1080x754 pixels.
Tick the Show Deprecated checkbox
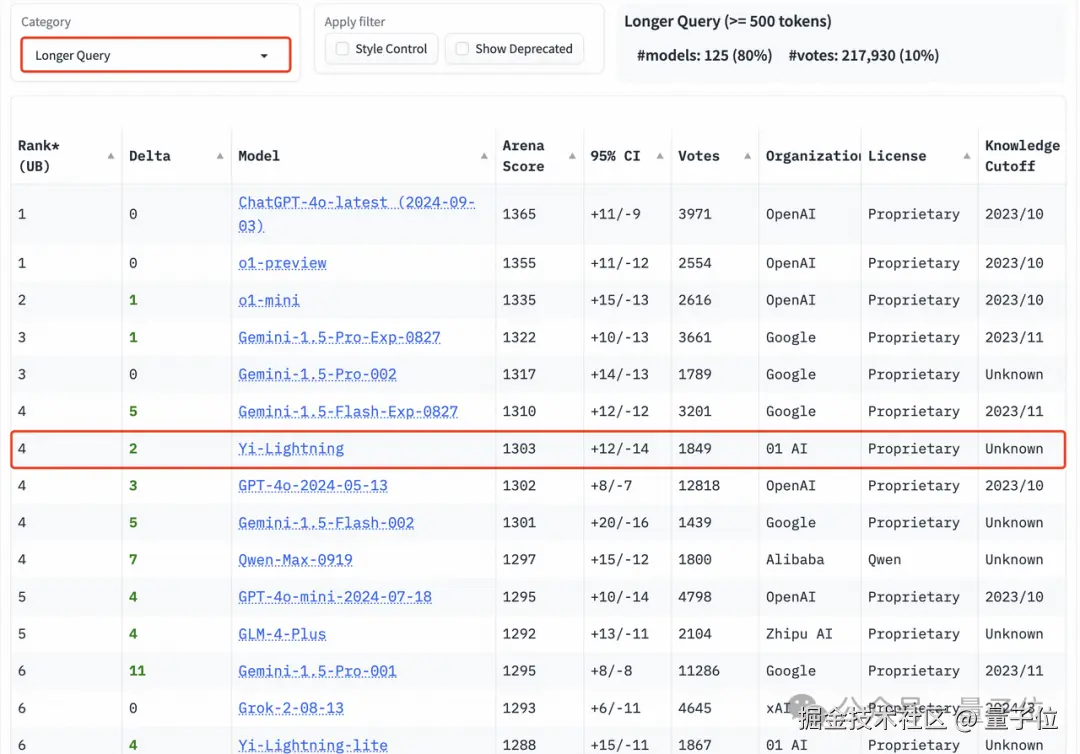[x=462, y=49]
